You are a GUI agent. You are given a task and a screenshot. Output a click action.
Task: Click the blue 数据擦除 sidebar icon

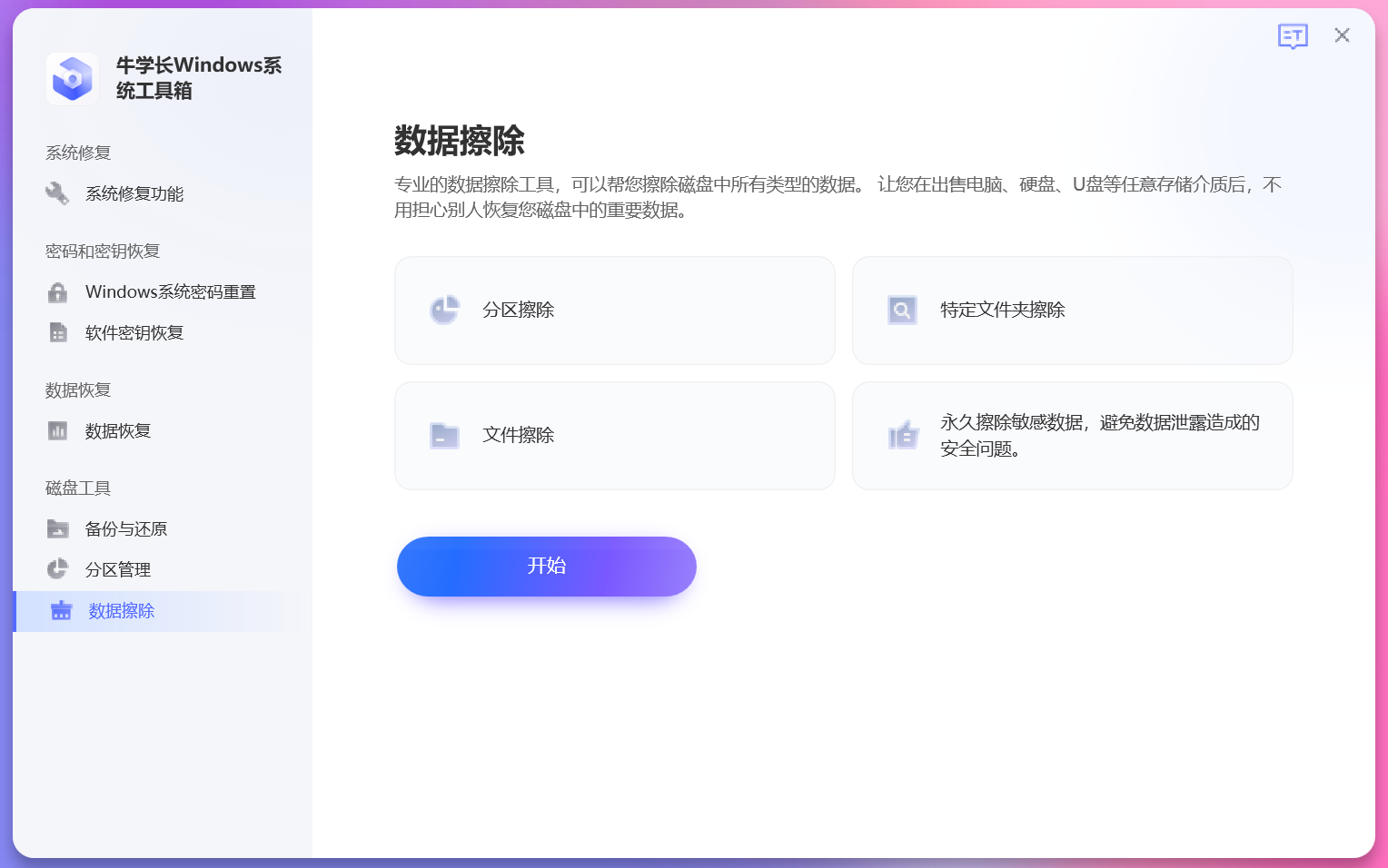pos(61,611)
